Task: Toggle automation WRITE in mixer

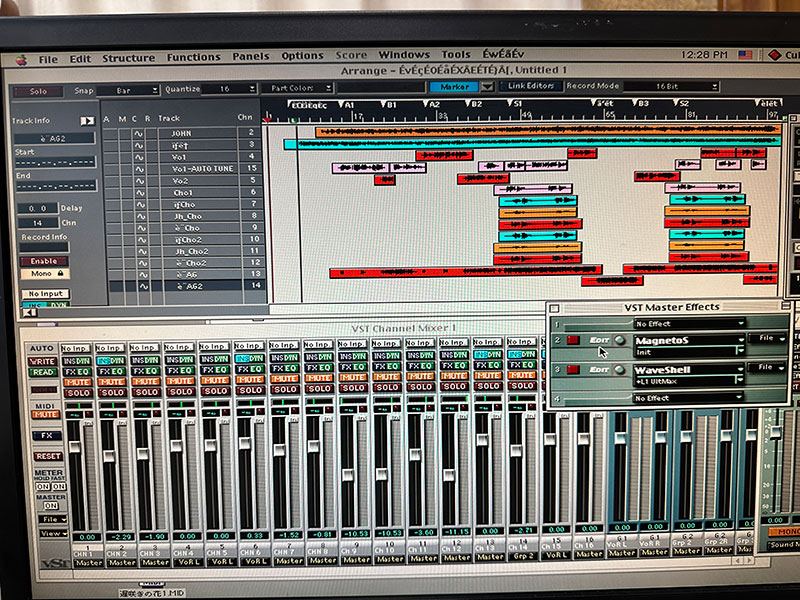Action: click(42, 361)
